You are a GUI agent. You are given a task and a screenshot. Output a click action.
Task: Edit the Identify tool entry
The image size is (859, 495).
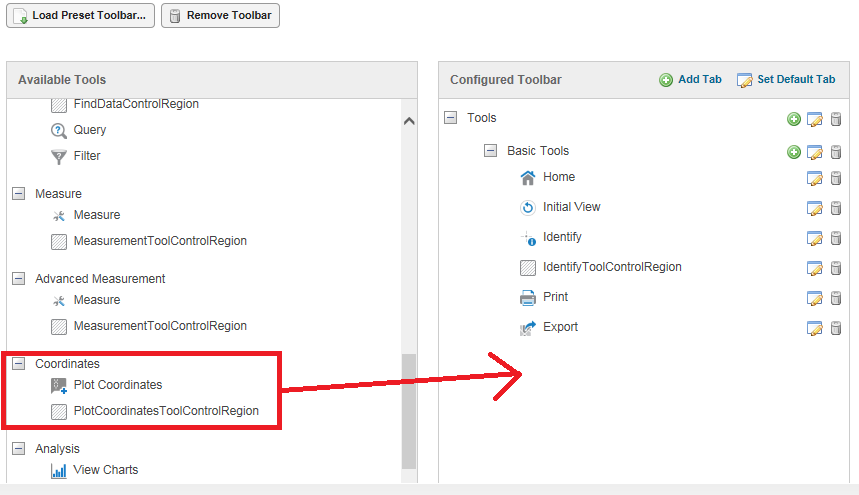(x=815, y=238)
